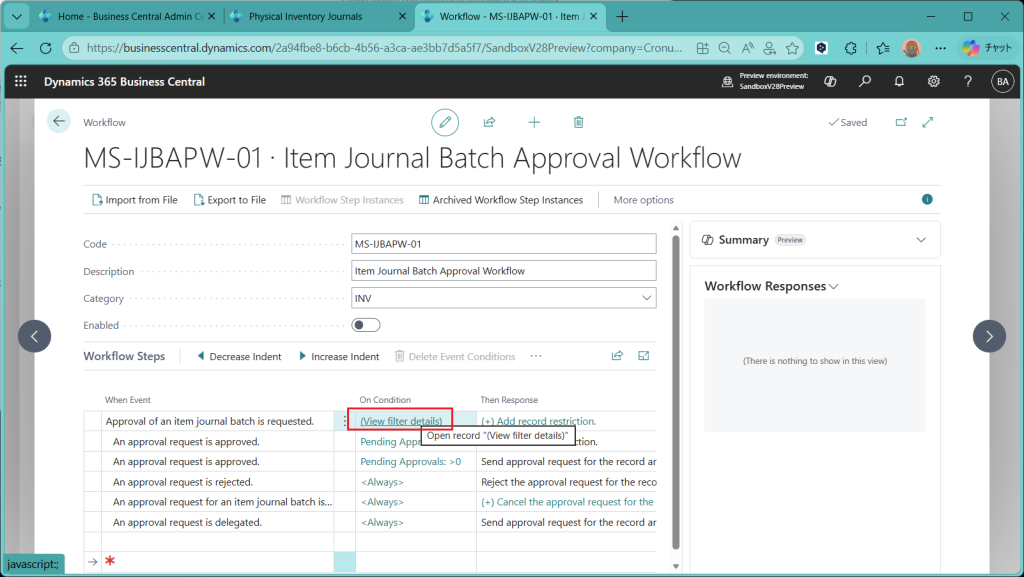Image resolution: width=1024 pixels, height=577 pixels.
Task: Open the Business Central search magnifier
Action: (865, 82)
